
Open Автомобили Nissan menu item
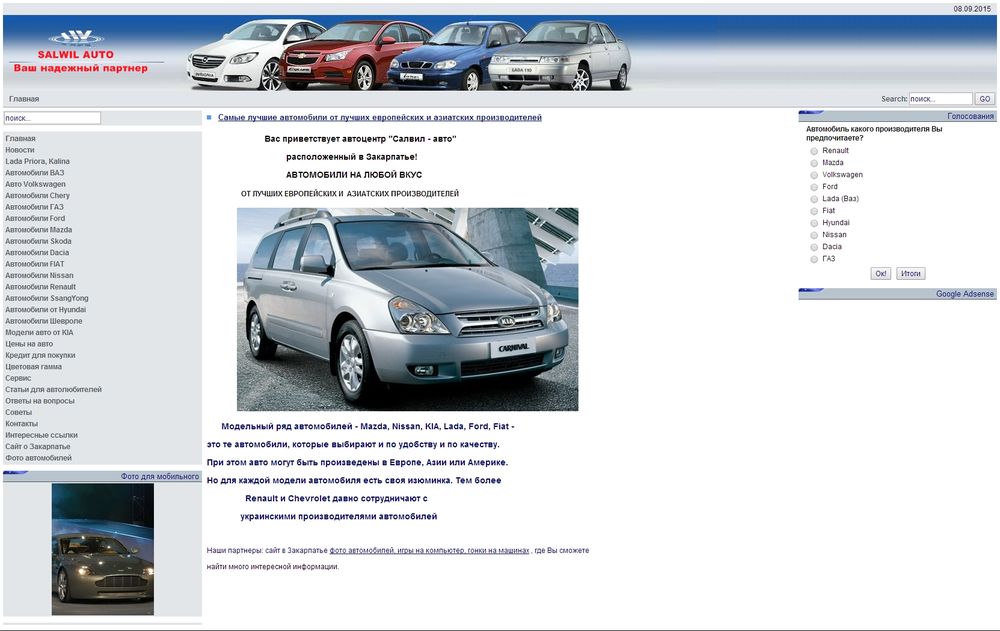(x=40, y=276)
